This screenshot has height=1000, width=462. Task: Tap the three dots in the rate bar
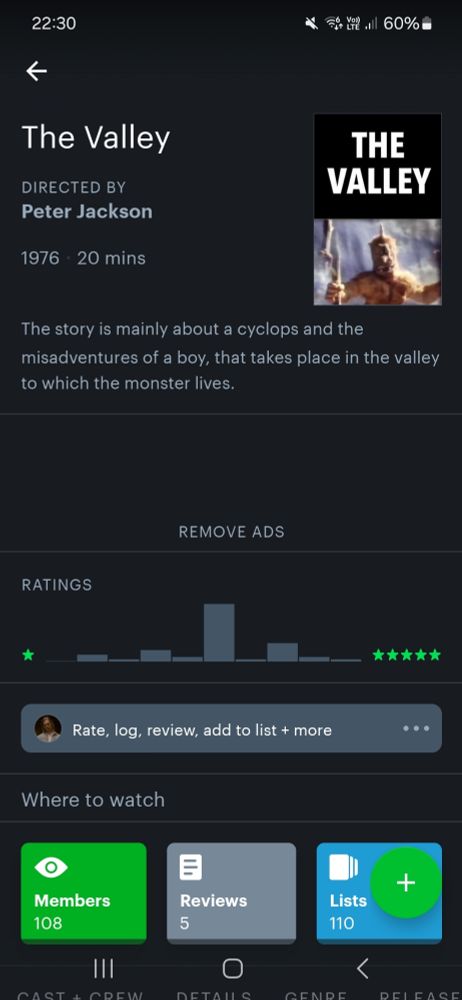416,728
